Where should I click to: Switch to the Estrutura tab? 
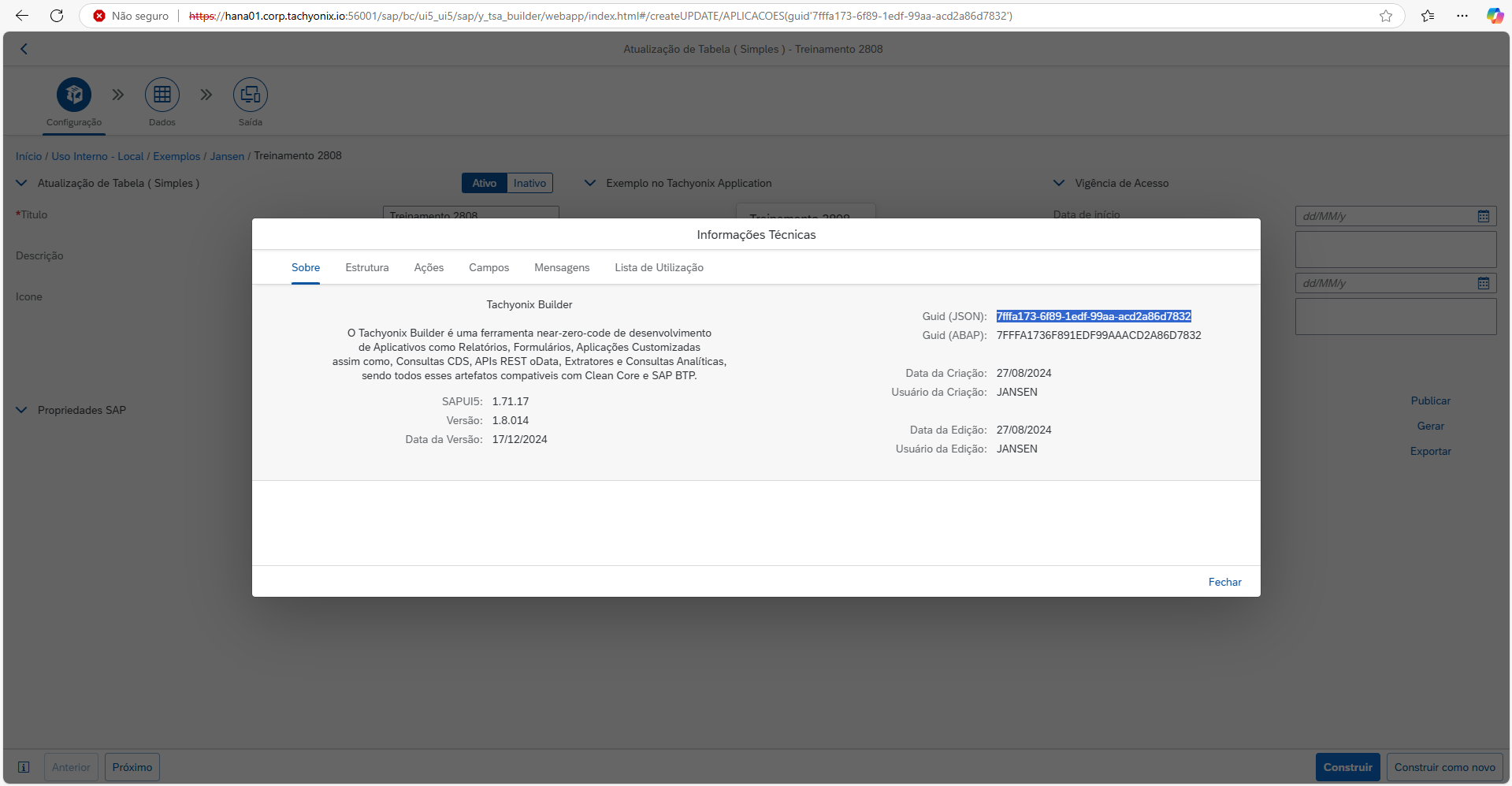[x=367, y=268]
